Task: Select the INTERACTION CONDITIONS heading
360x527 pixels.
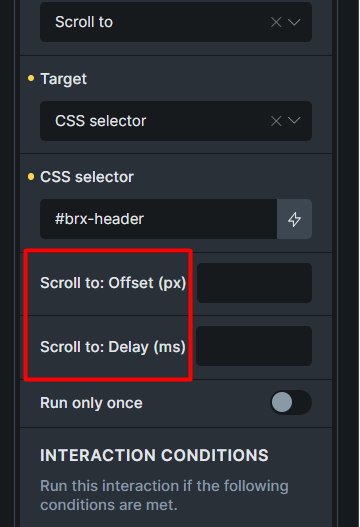Action: click(x=154, y=455)
